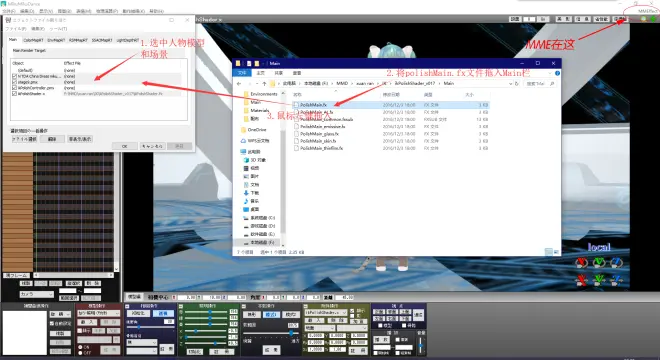660x360 pixels.
Task: Open the Explorer File ribbon tab
Action: 242,73
